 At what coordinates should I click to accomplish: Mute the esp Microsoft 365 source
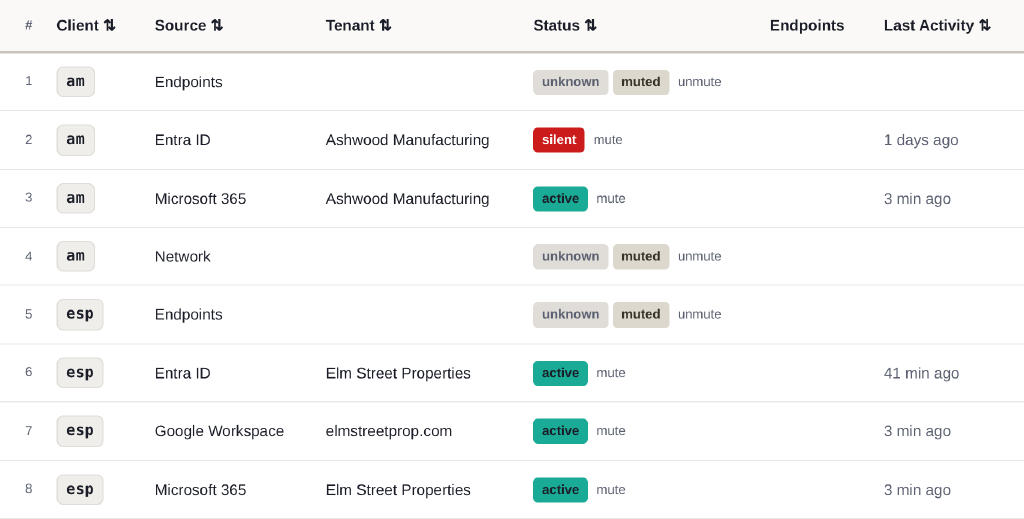(611, 490)
